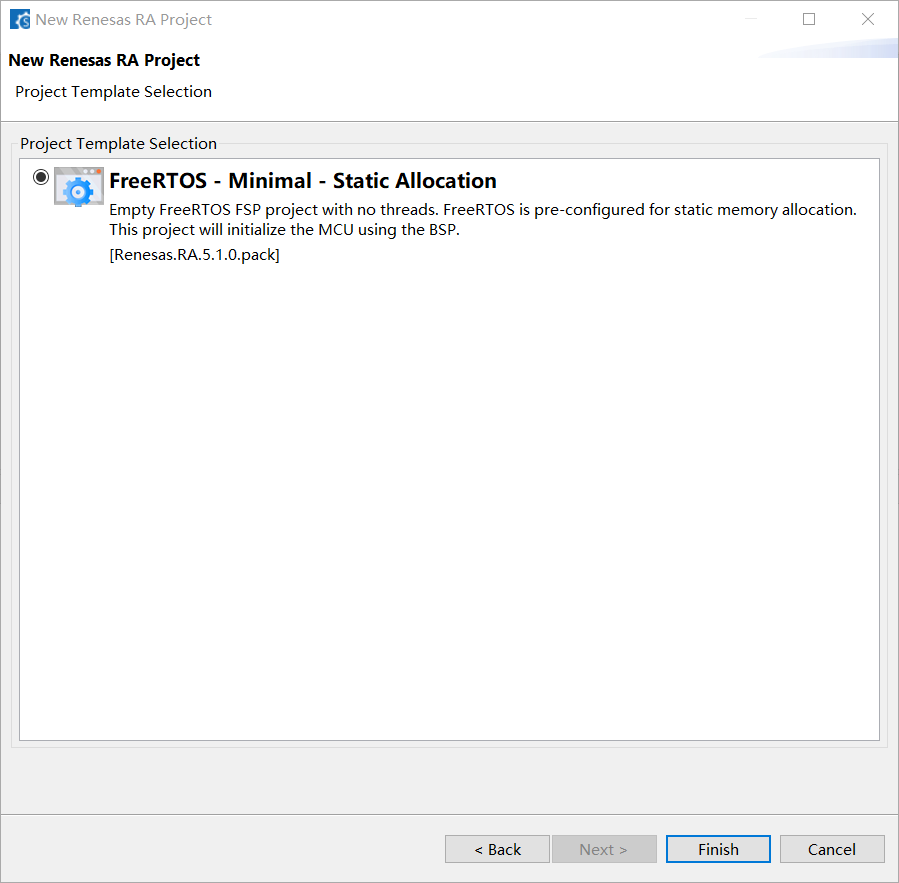Maximize the New Renesas RA Project dialog
Image resolution: width=899 pixels, height=883 pixels.
click(809, 19)
